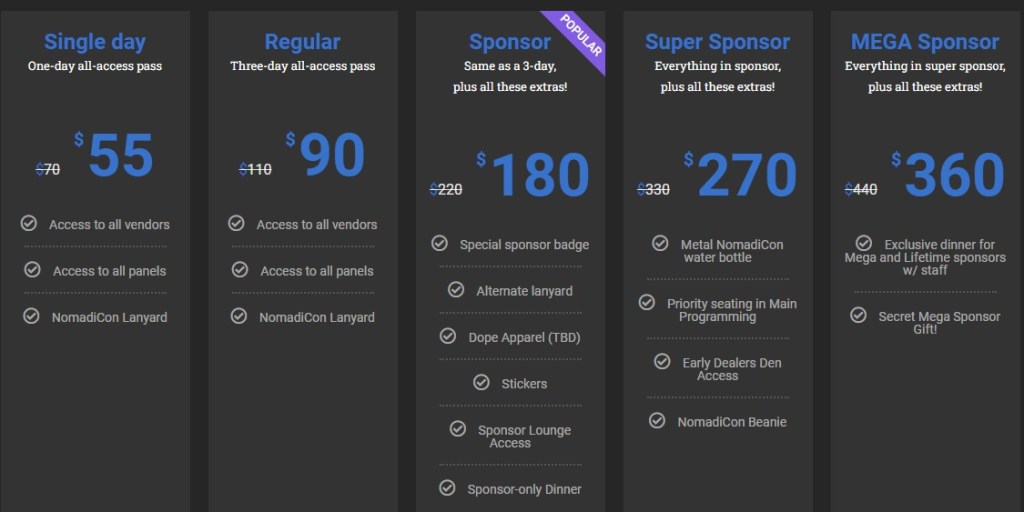Screen dimensions: 1024x512
Task: Click the checkmark icon beside Metal NomadiCon water bottle
Action: 660,243
